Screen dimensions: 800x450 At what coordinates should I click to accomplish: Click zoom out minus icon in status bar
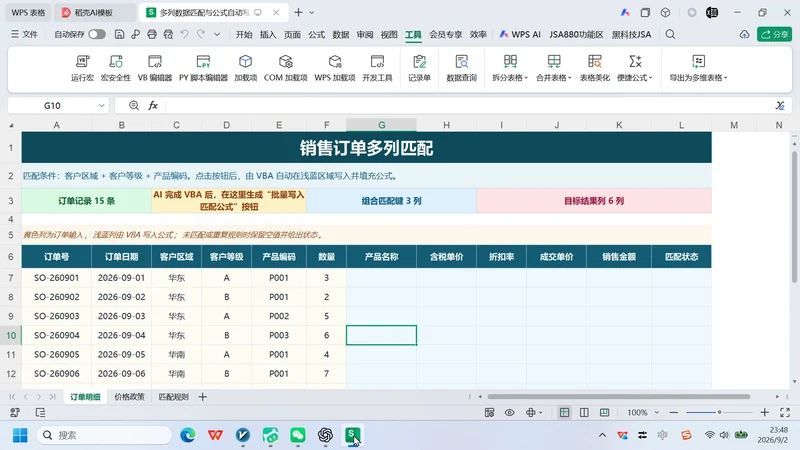point(673,412)
